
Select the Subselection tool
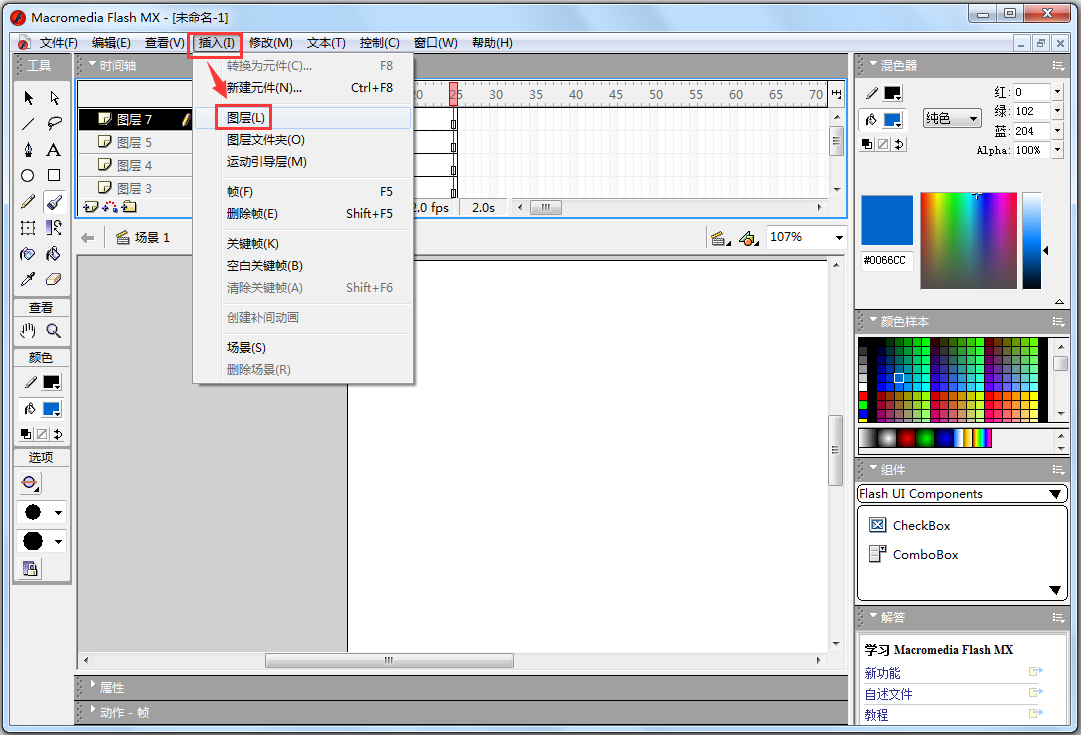(54, 98)
